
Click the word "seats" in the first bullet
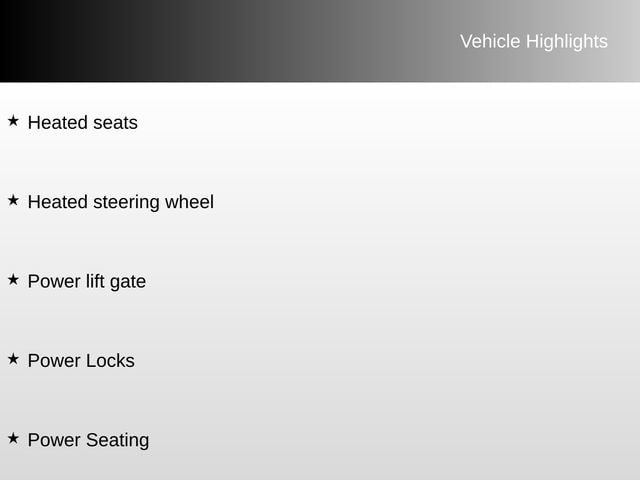click(114, 123)
